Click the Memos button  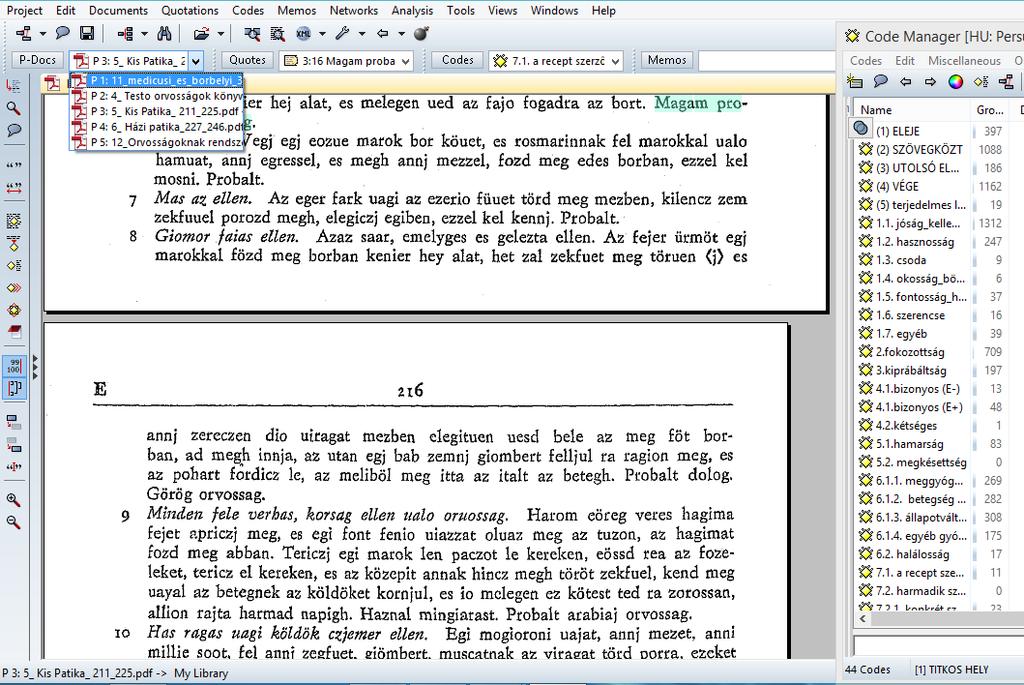[x=667, y=60]
